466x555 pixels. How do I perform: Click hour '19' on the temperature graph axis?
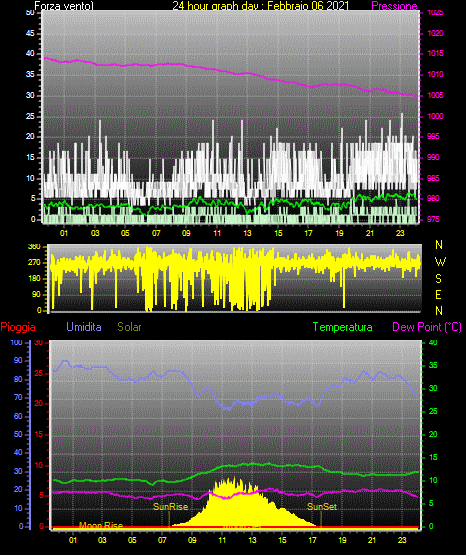click(x=342, y=540)
